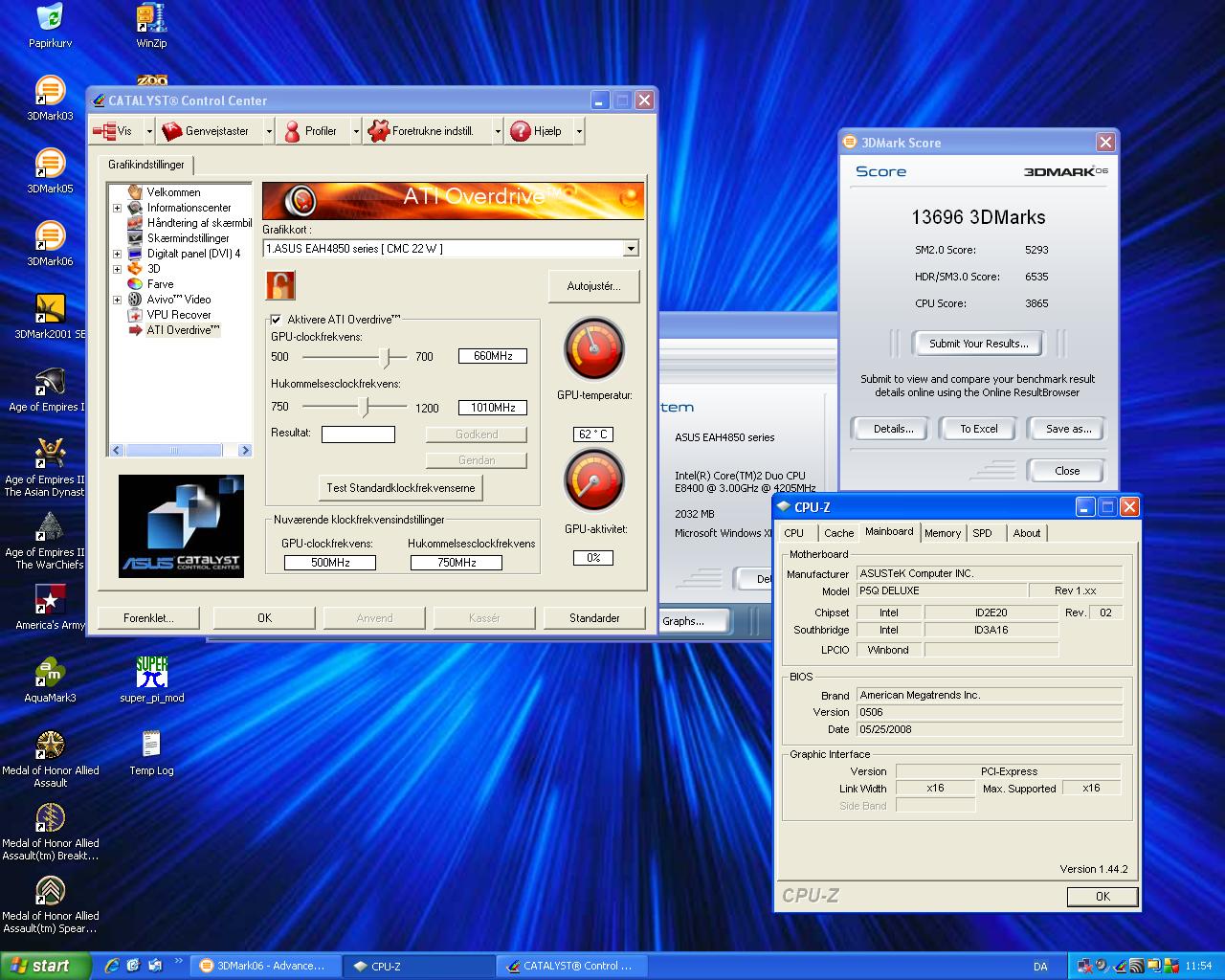Launch the 3DMark03 desktop shortcut
This screenshot has height=980, width=1225.
click(50, 99)
